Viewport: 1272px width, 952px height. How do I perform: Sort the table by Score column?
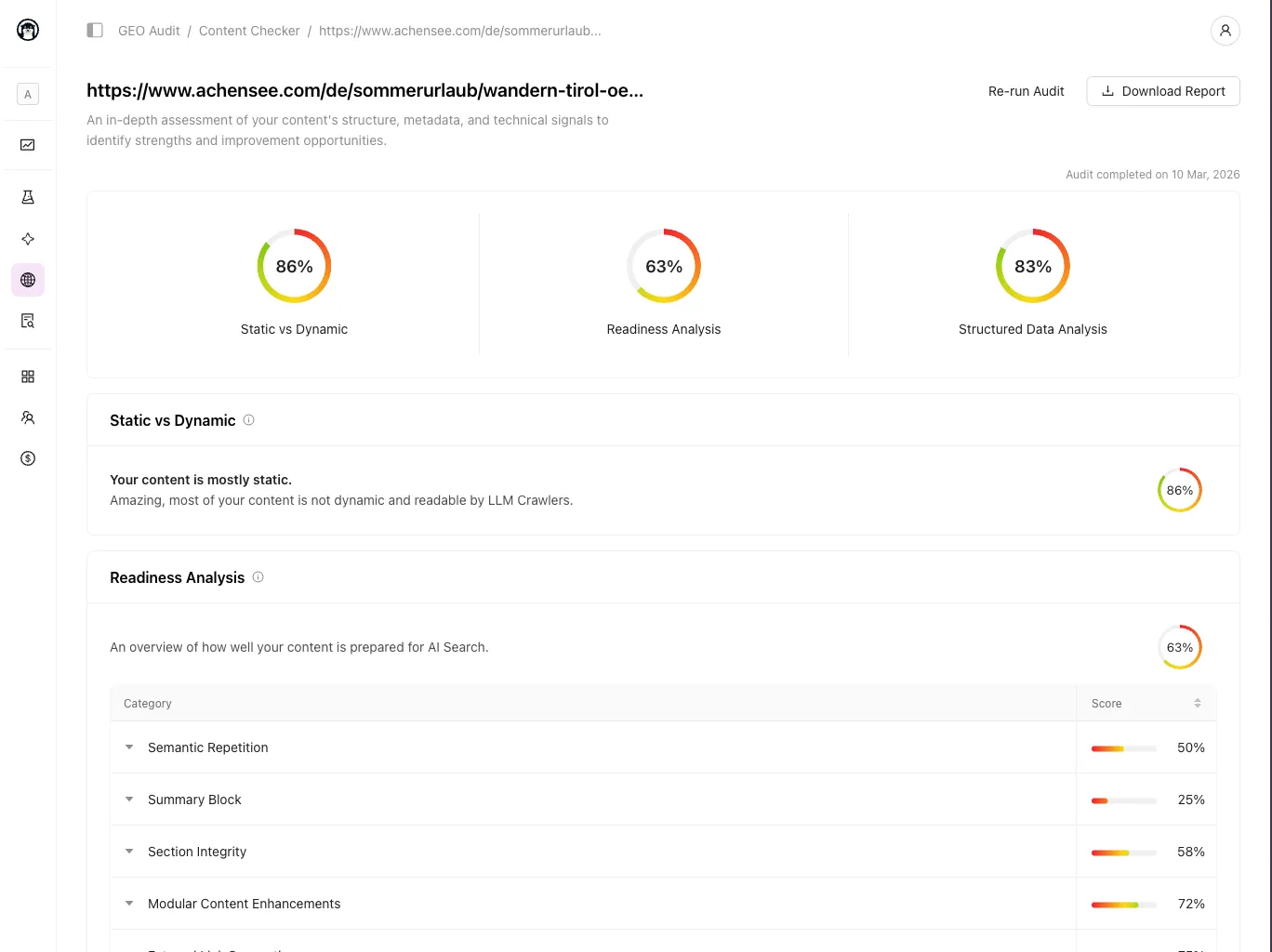pos(1197,704)
